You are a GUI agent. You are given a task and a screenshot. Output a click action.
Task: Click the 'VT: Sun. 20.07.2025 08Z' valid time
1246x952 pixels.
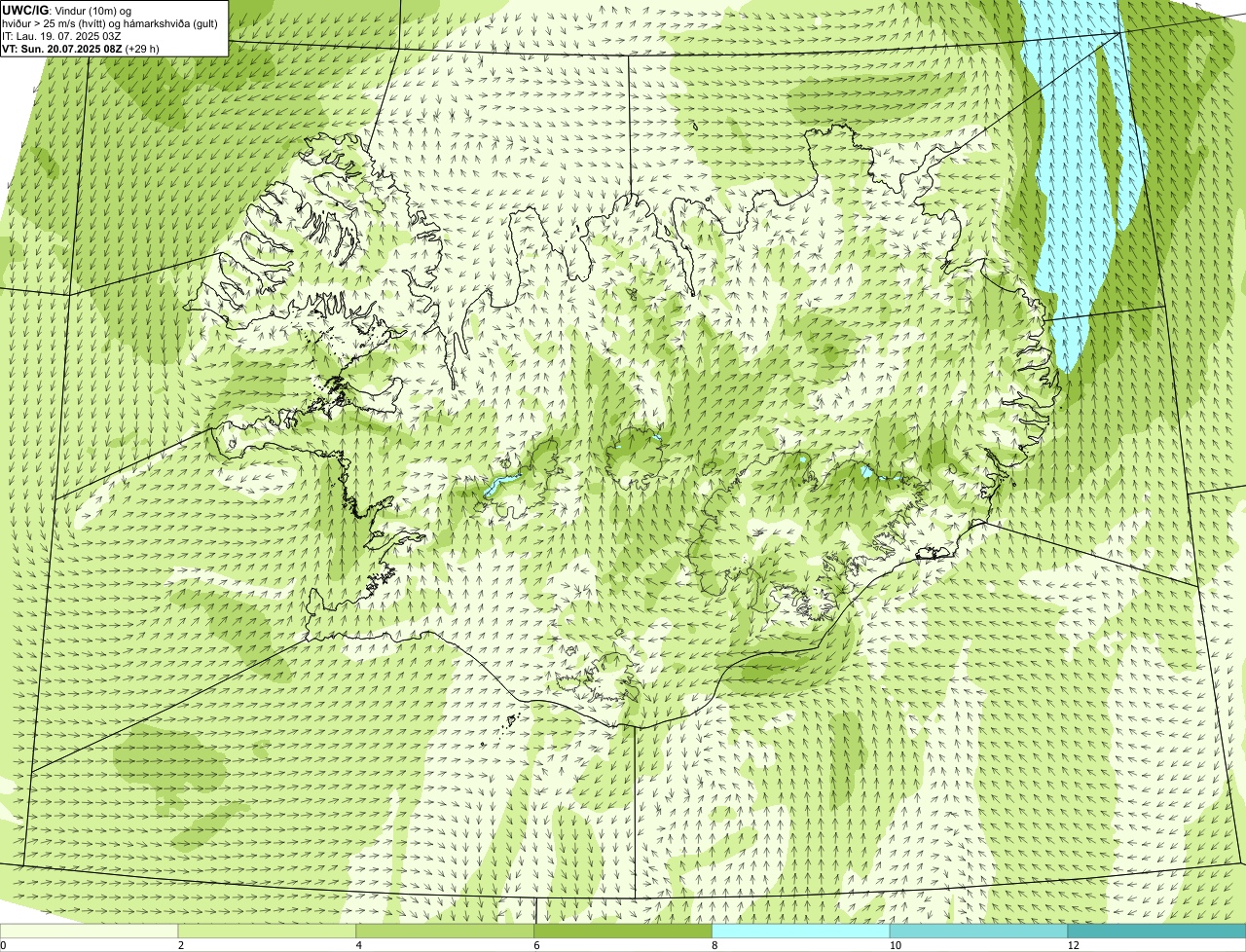point(61,49)
